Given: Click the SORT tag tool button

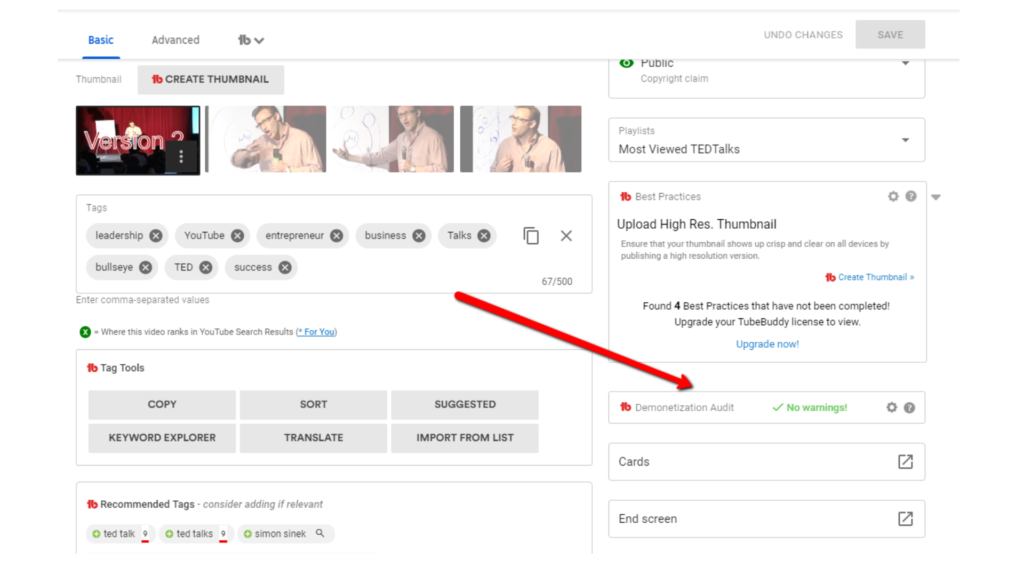Looking at the screenshot, I should (x=313, y=404).
